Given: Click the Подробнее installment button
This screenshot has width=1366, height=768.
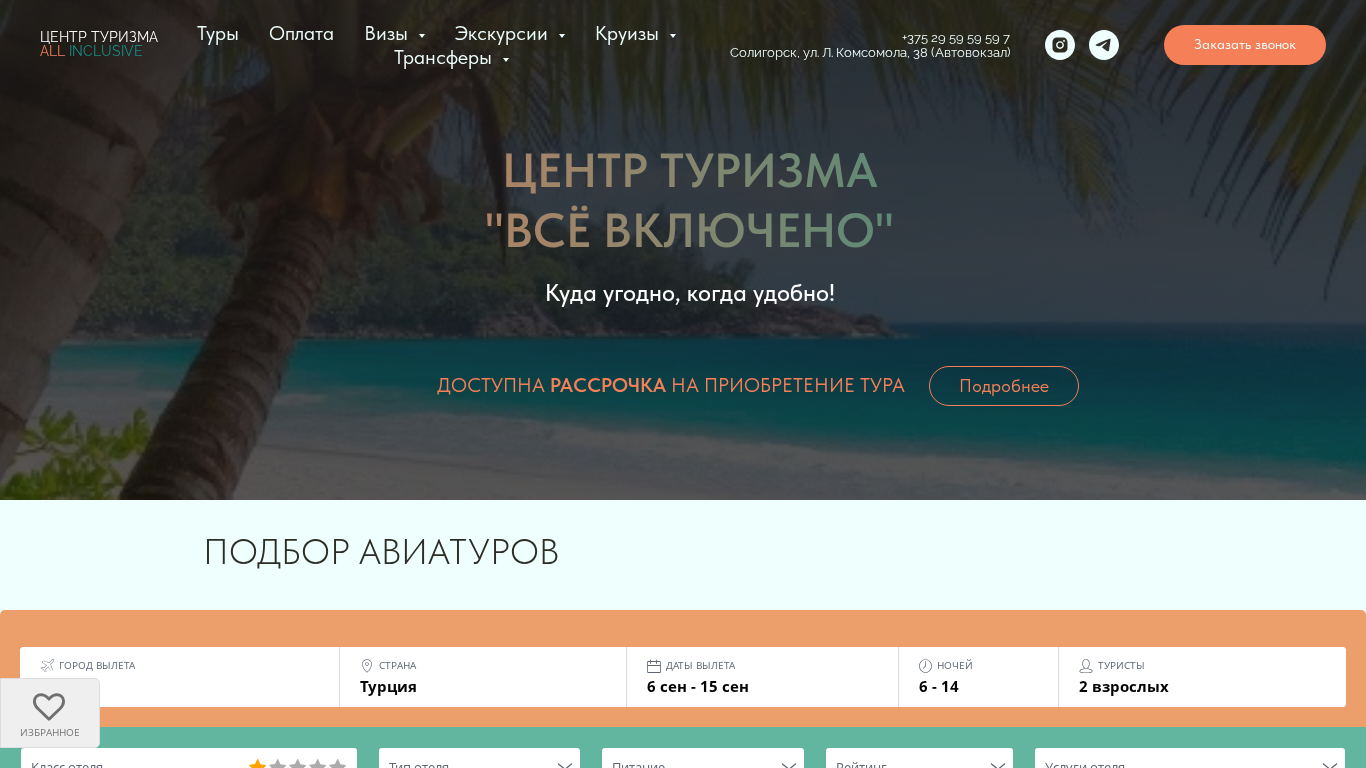Looking at the screenshot, I should click(x=1003, y=386).
